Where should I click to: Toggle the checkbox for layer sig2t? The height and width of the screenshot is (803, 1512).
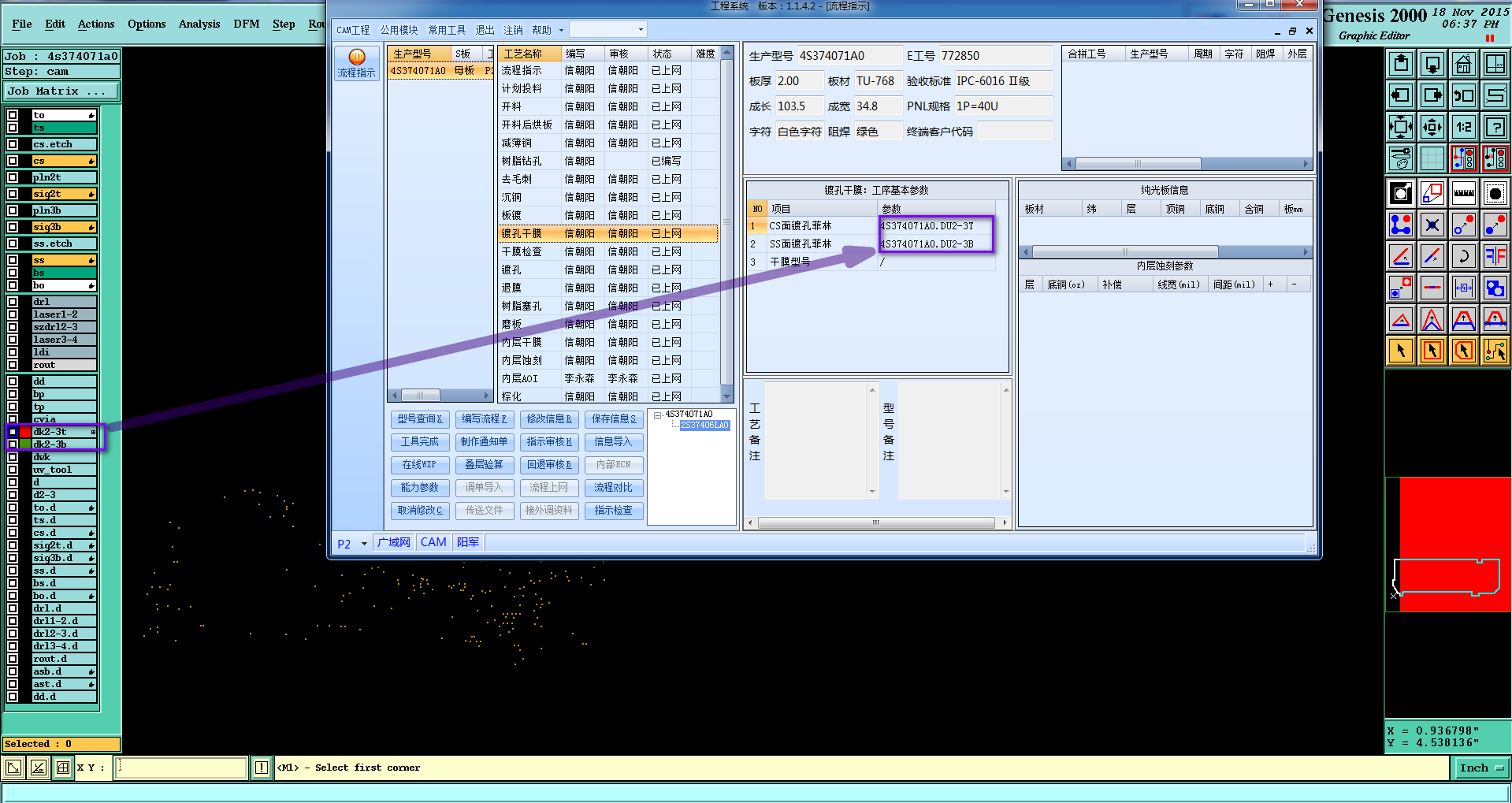[13, 194]
